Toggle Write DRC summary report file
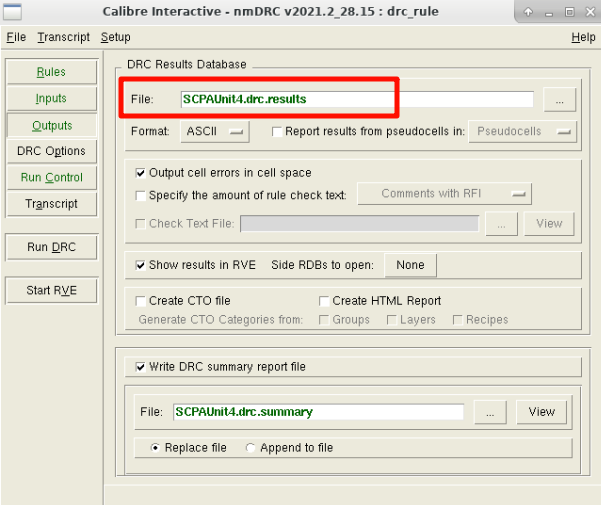 (x=140, y=367)
